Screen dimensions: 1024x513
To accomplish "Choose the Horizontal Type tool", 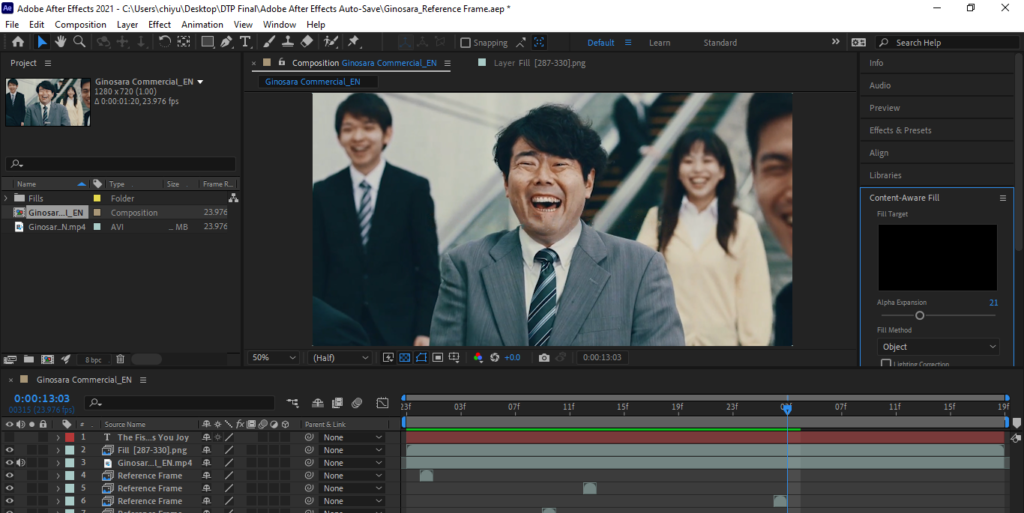I will (x=245, y=42).
